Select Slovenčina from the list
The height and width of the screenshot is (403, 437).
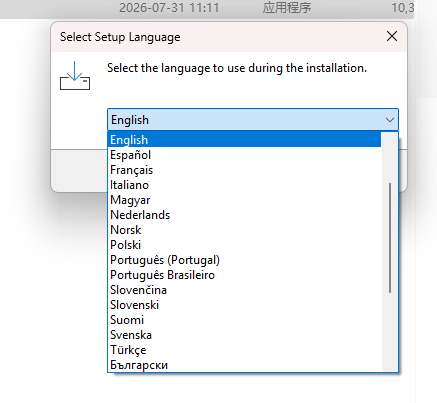244,290
